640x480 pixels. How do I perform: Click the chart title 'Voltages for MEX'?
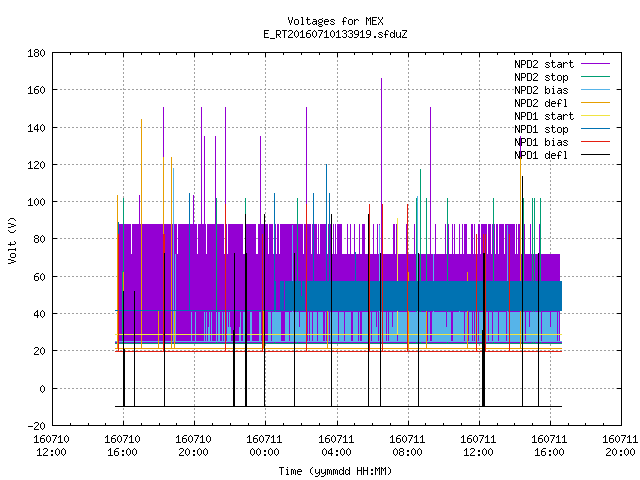335,21
